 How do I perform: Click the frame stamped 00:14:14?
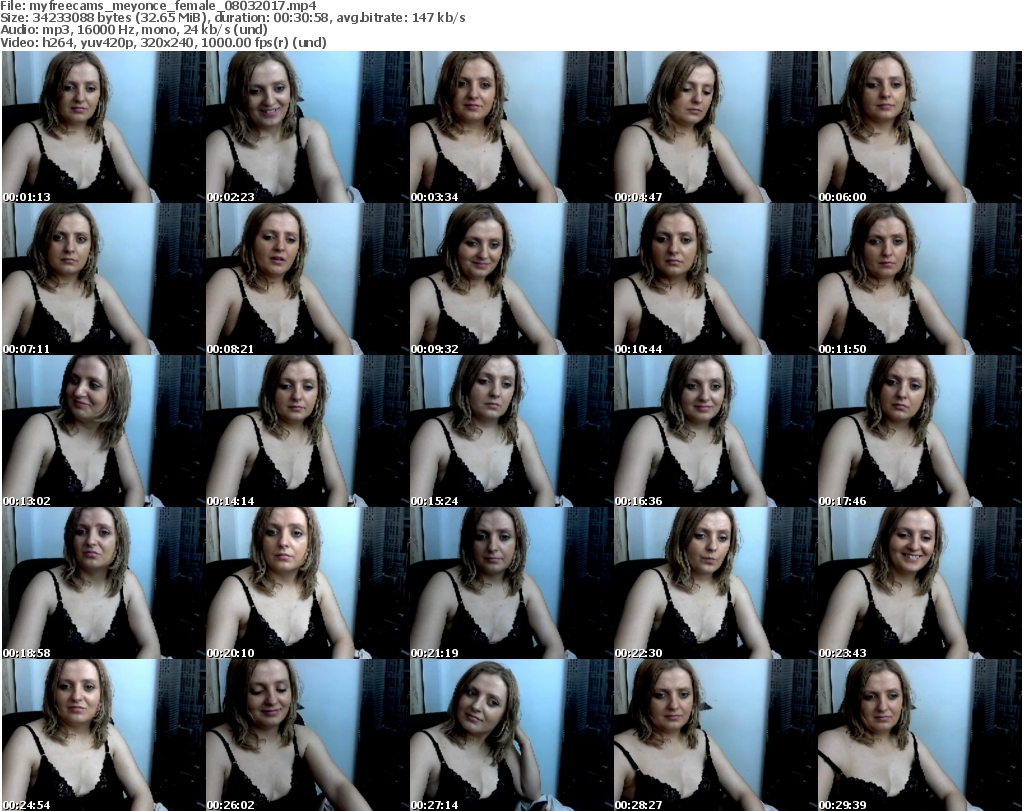(x=308, y=431)
